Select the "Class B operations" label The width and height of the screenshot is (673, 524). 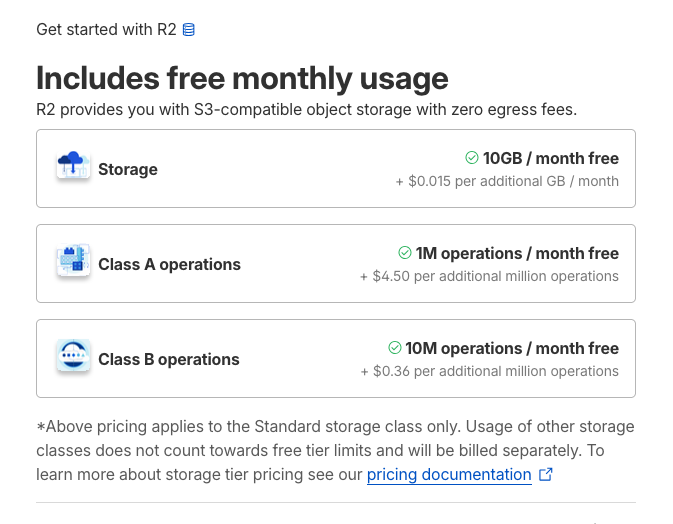pos(169,359)
